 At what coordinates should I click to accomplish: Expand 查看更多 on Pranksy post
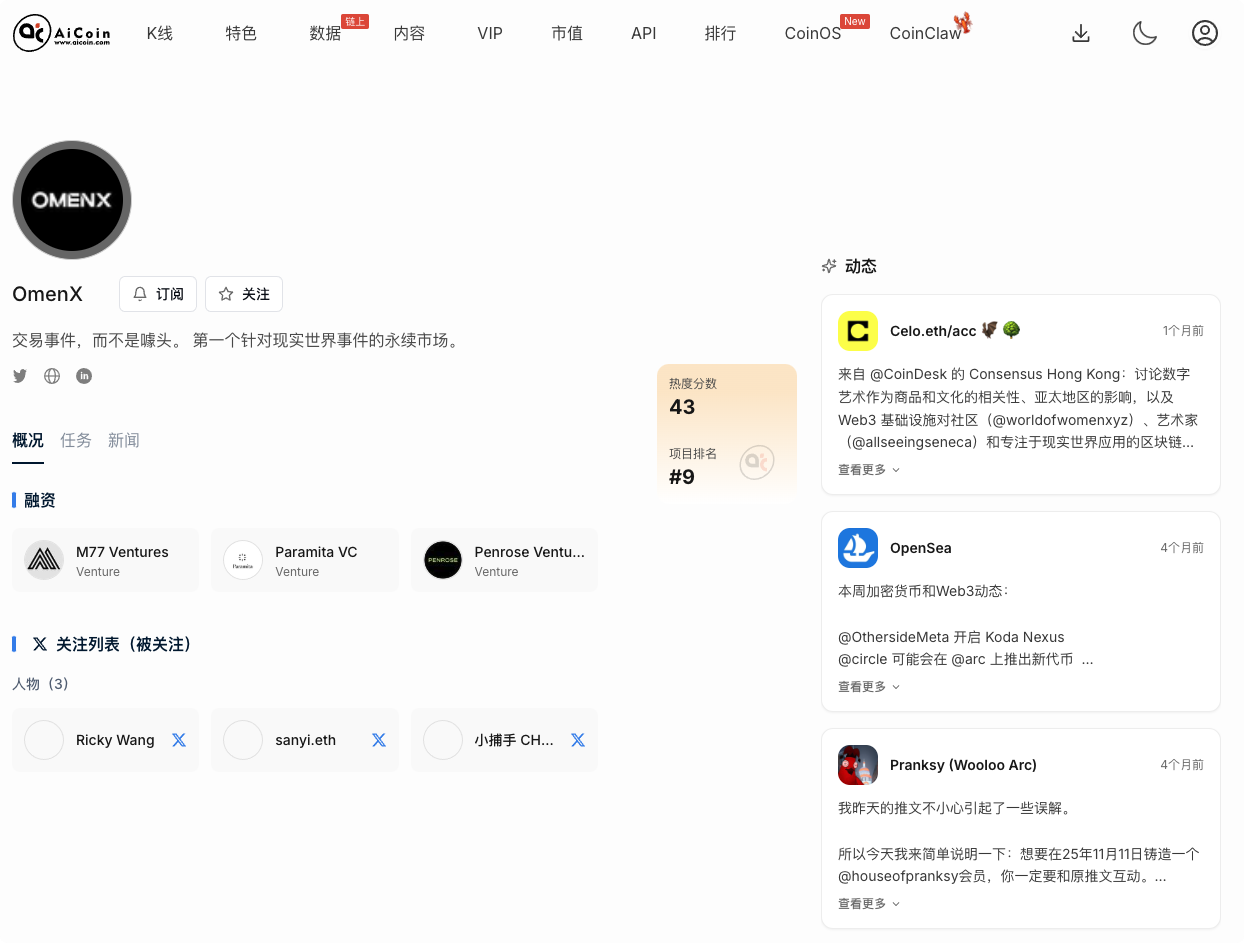coord(868,904)
